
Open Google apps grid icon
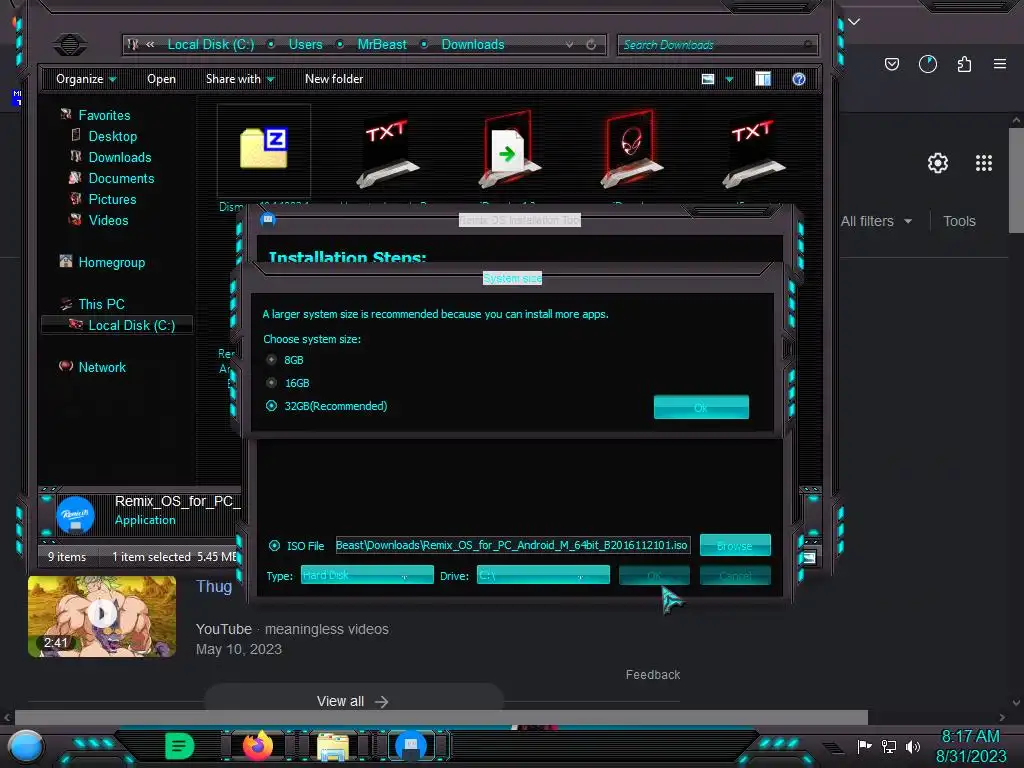point(984,163)
